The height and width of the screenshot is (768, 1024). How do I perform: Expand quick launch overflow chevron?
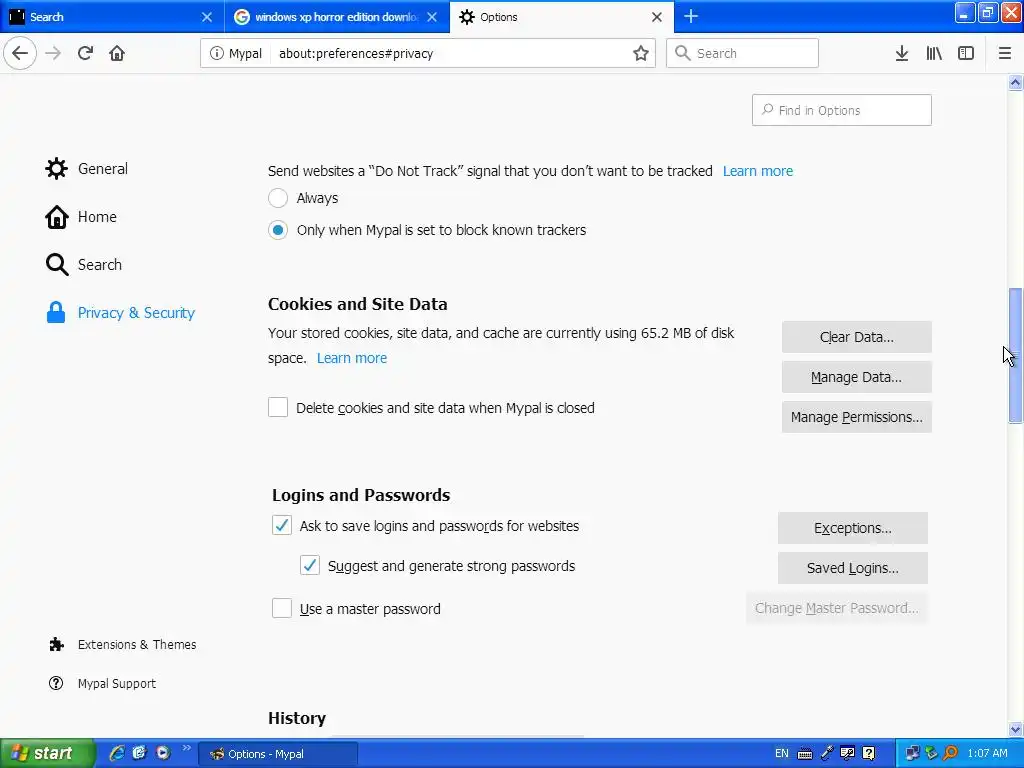(x=187, y=748)
